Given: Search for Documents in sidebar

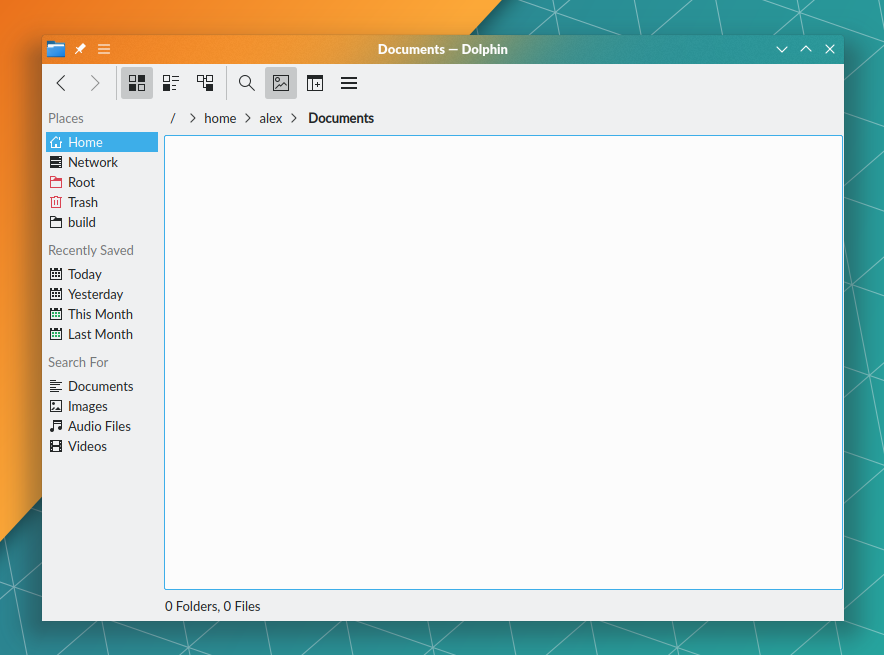Looking at the screenshot, I should click(x=102, y=386).
